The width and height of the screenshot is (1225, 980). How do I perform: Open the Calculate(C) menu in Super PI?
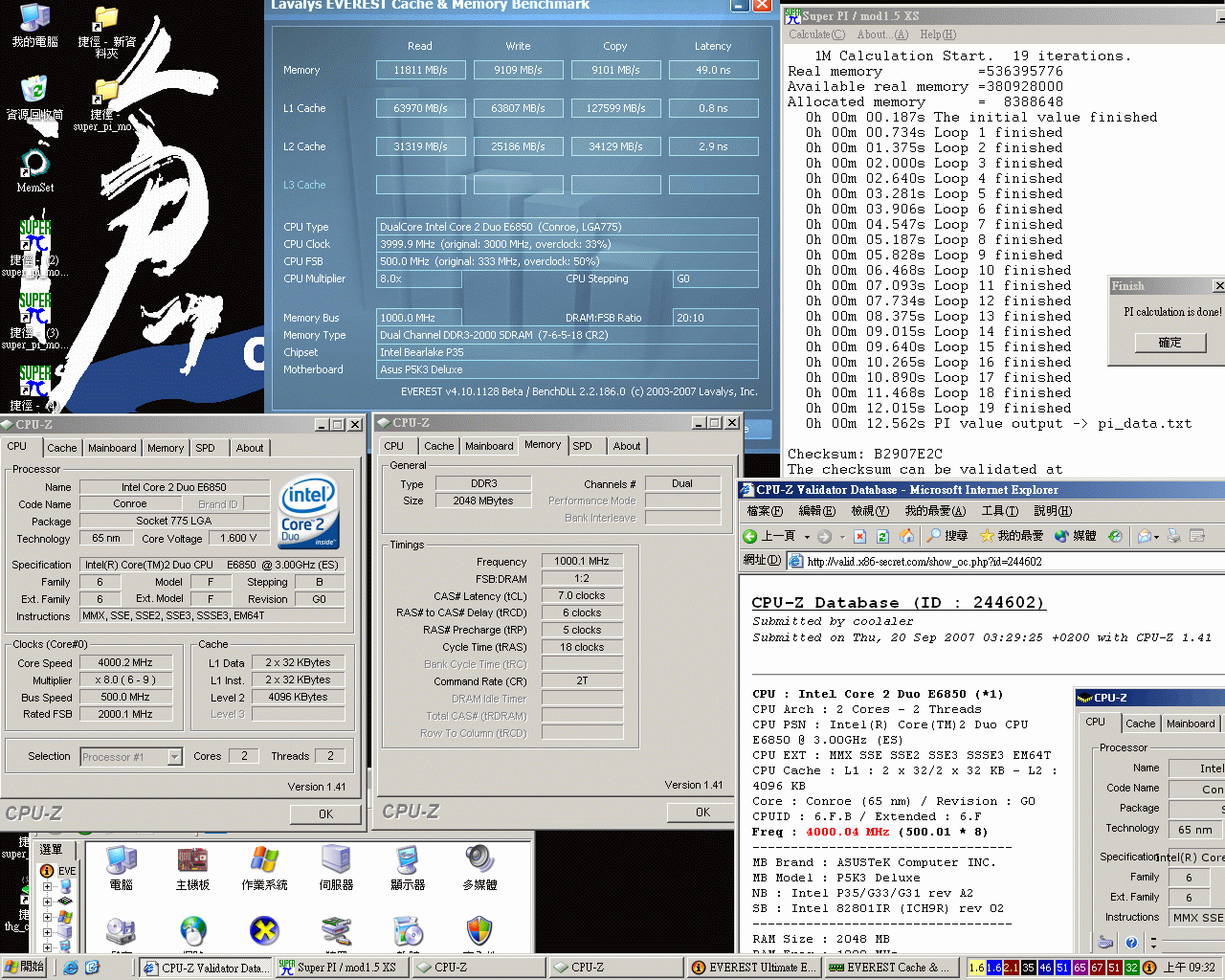coord(816,34)
